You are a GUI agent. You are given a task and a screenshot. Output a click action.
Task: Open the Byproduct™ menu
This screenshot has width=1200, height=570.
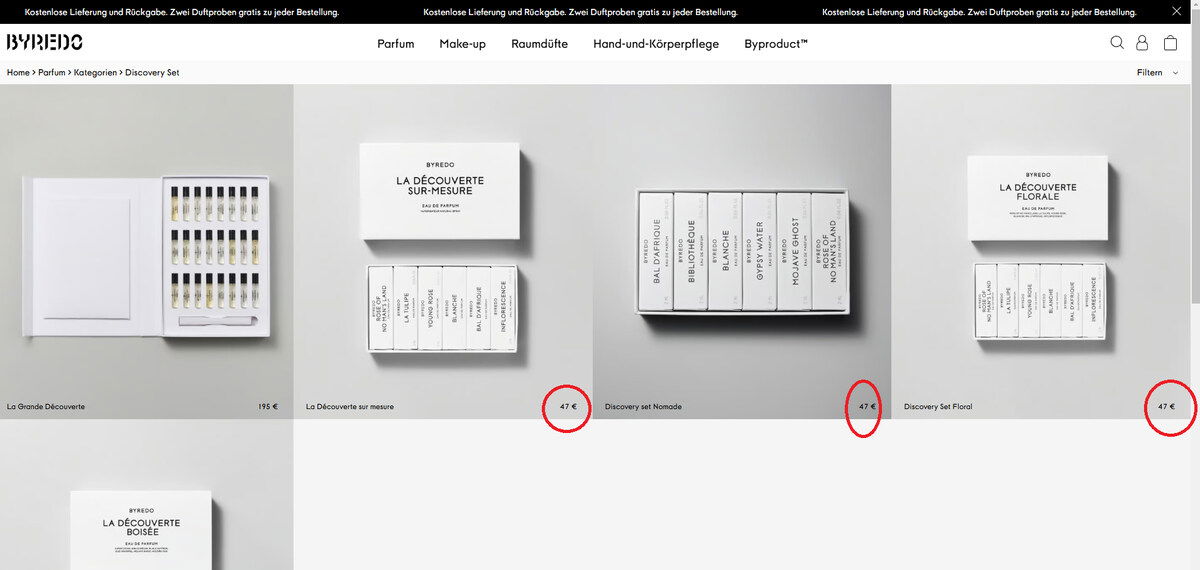click(x=776, y=44)
